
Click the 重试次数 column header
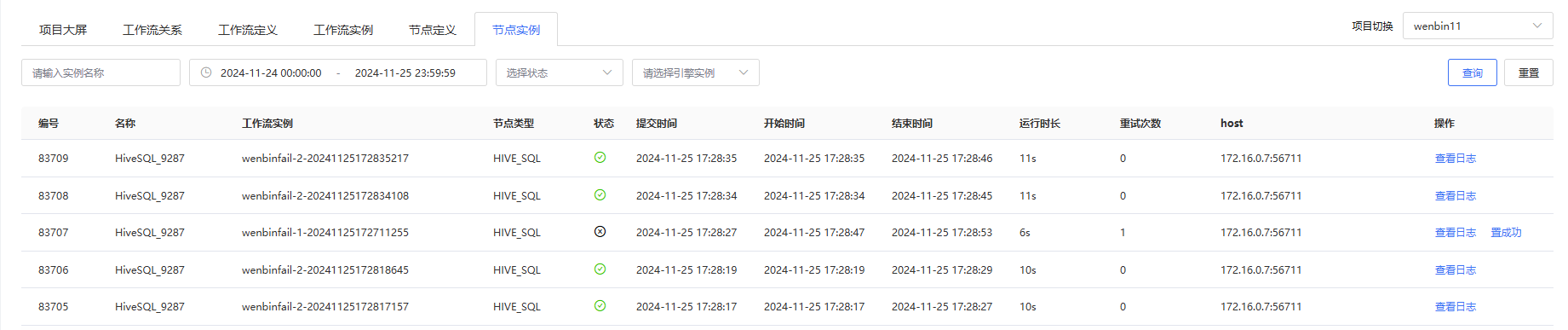(x=1140, y=124)
